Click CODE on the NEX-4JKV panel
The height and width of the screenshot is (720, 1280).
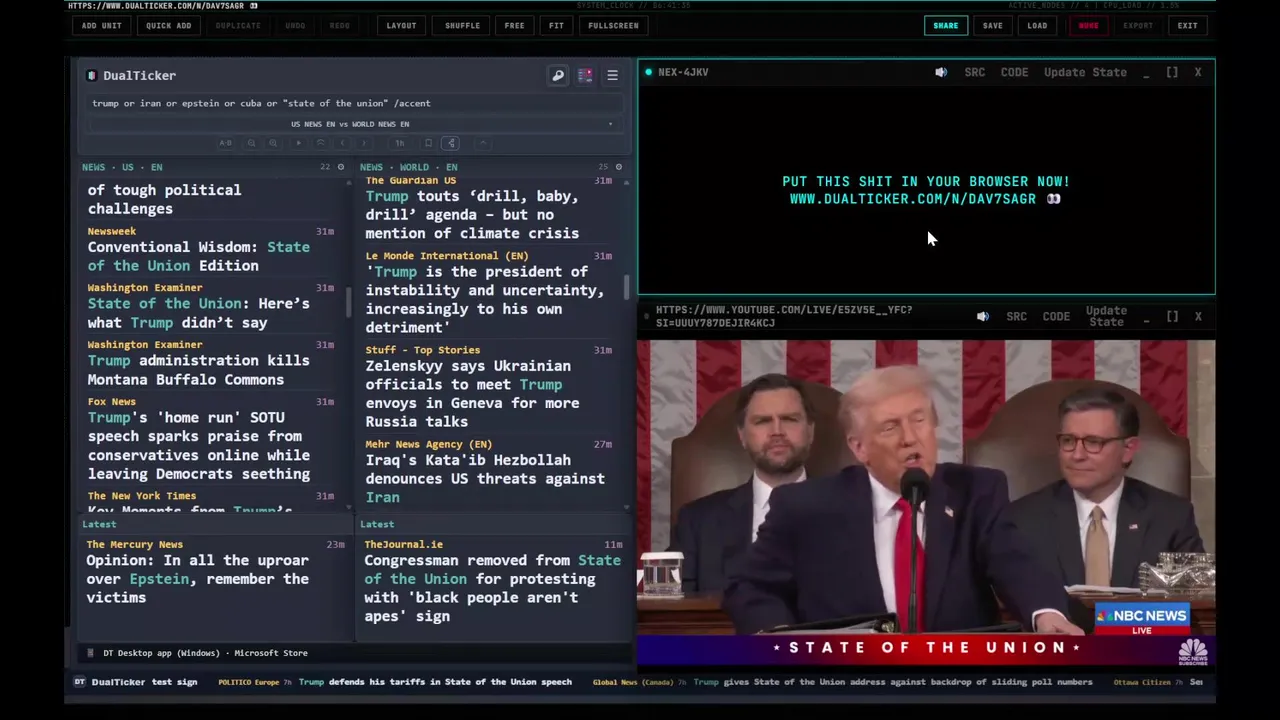click(x=1014, y=72)
